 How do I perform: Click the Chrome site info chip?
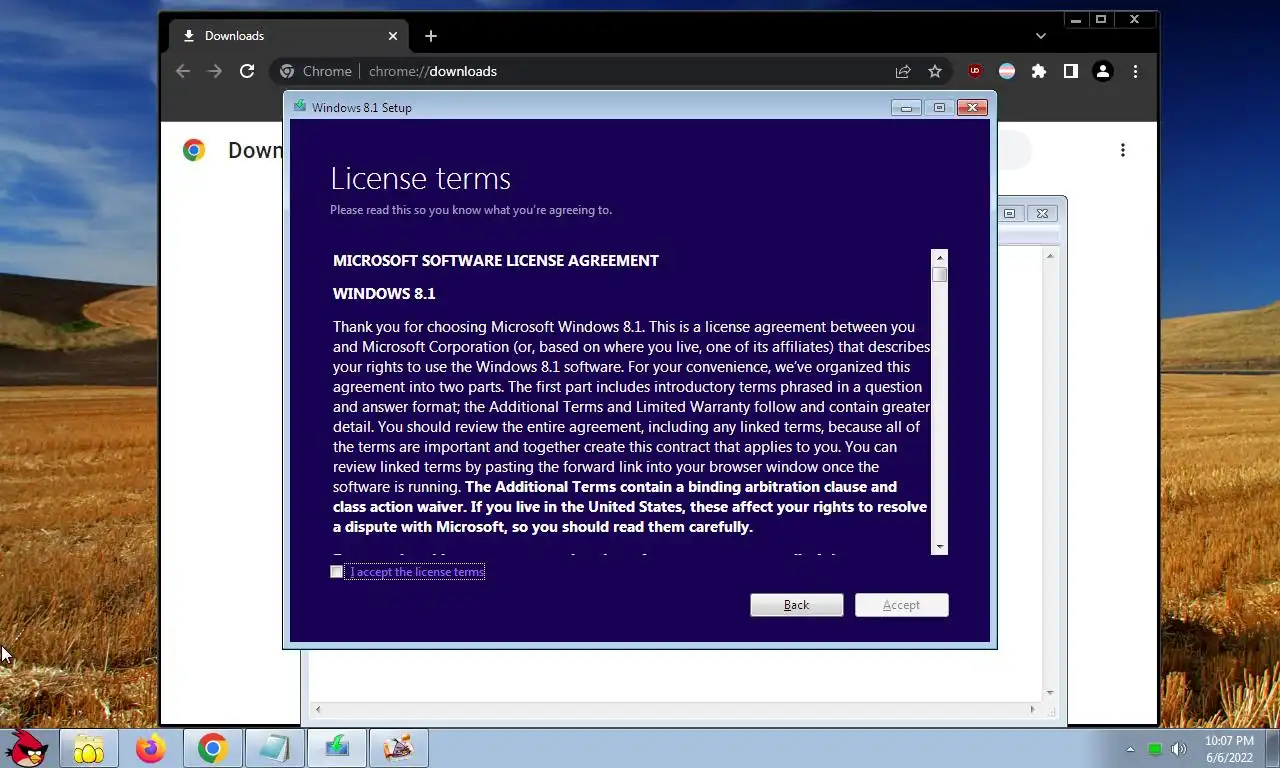pos(315,71)
